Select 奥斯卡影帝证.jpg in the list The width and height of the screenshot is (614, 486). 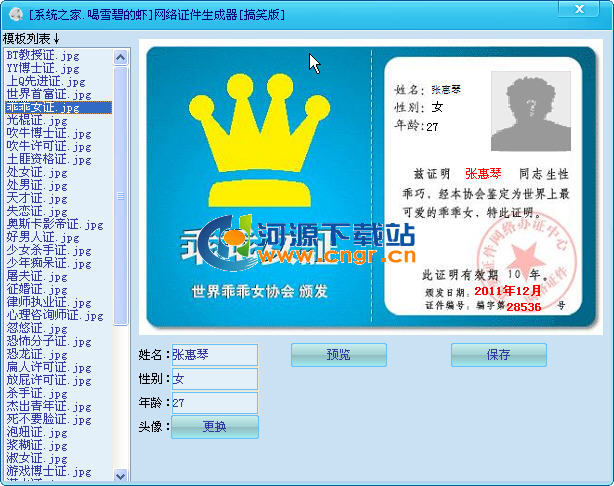click(x=54, y=224)
